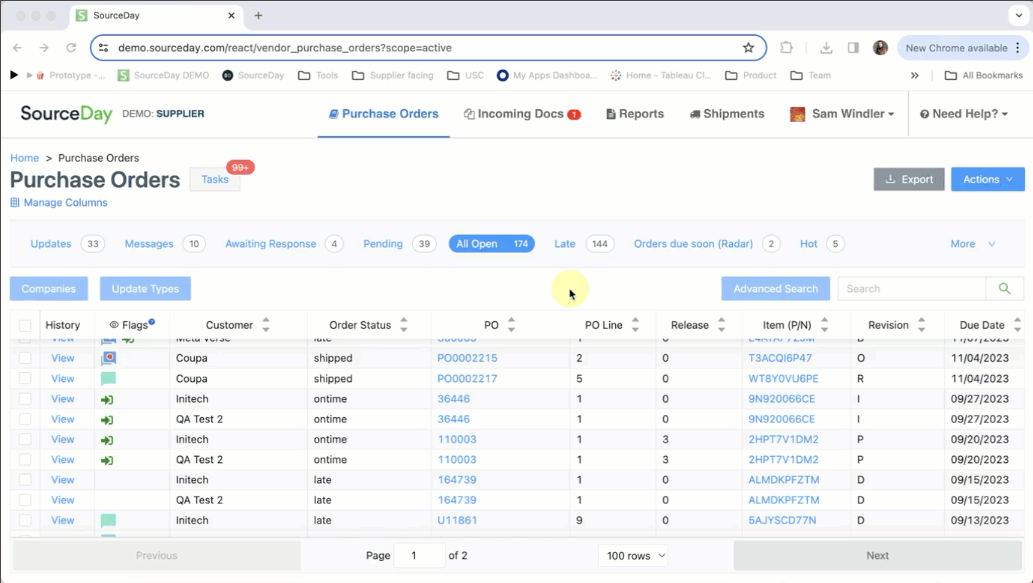1033x583 pixels.
Task: Open the Reports tab
Action: pos(635,114)
